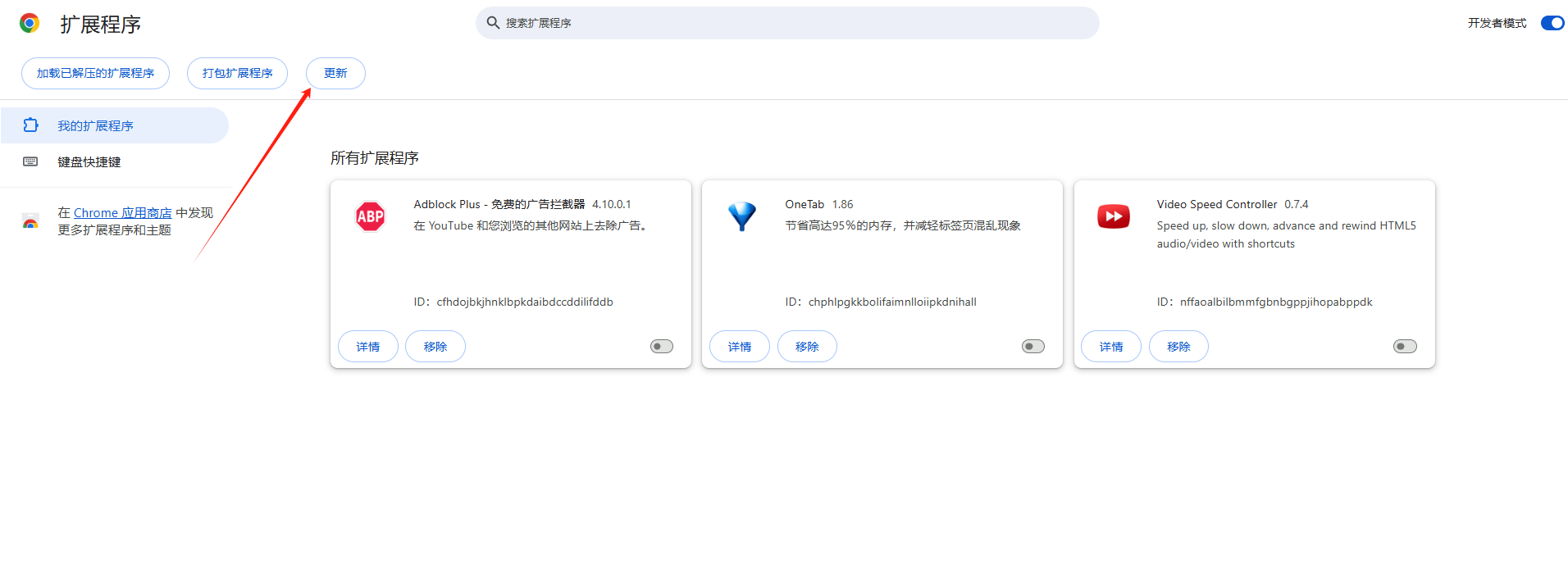The width and height of the screenshot is (1568, 568).
Task: Toggle 开发者模式 switch off
Action: (1552, 23)
